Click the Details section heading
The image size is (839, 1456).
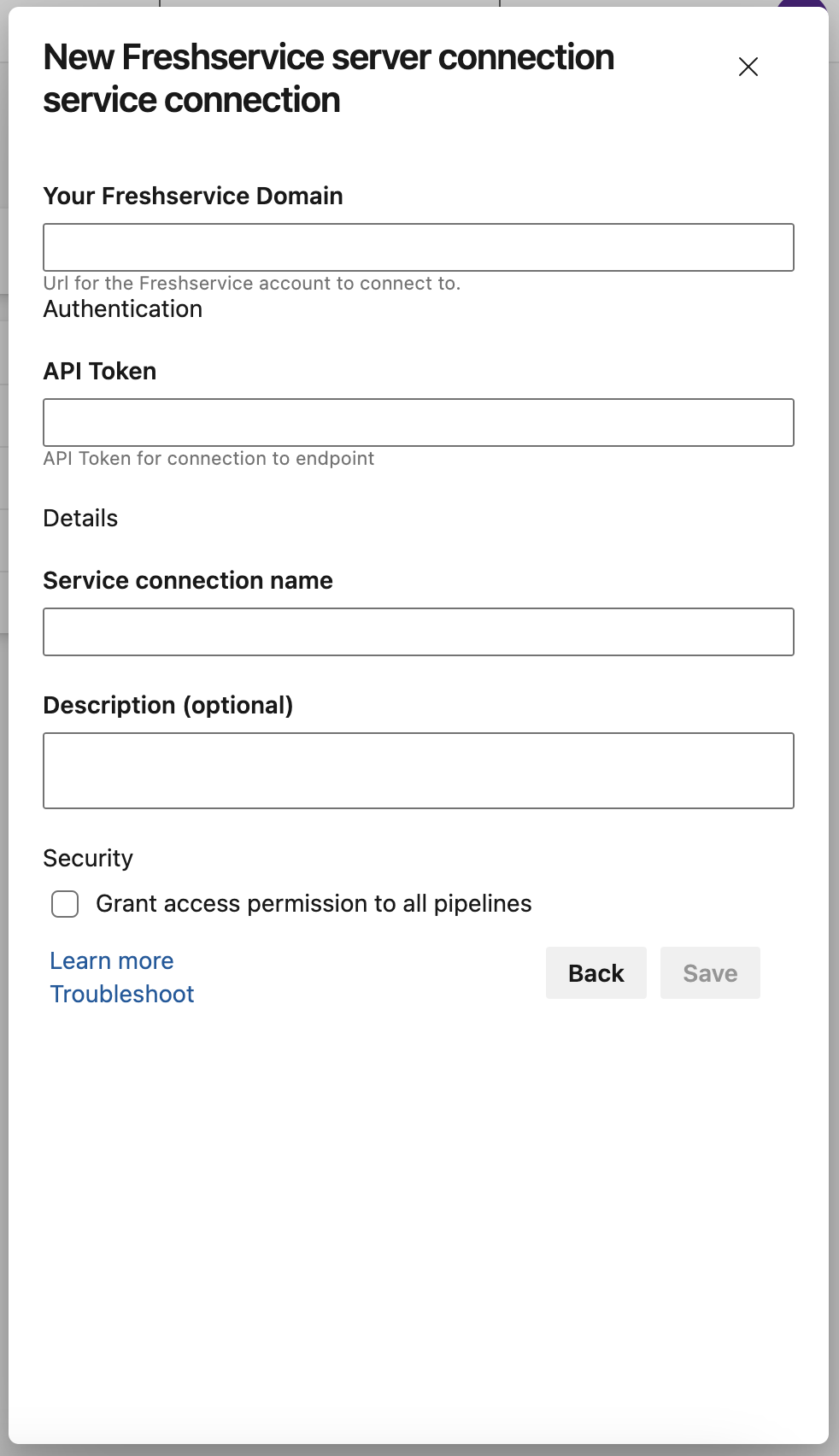80,519
